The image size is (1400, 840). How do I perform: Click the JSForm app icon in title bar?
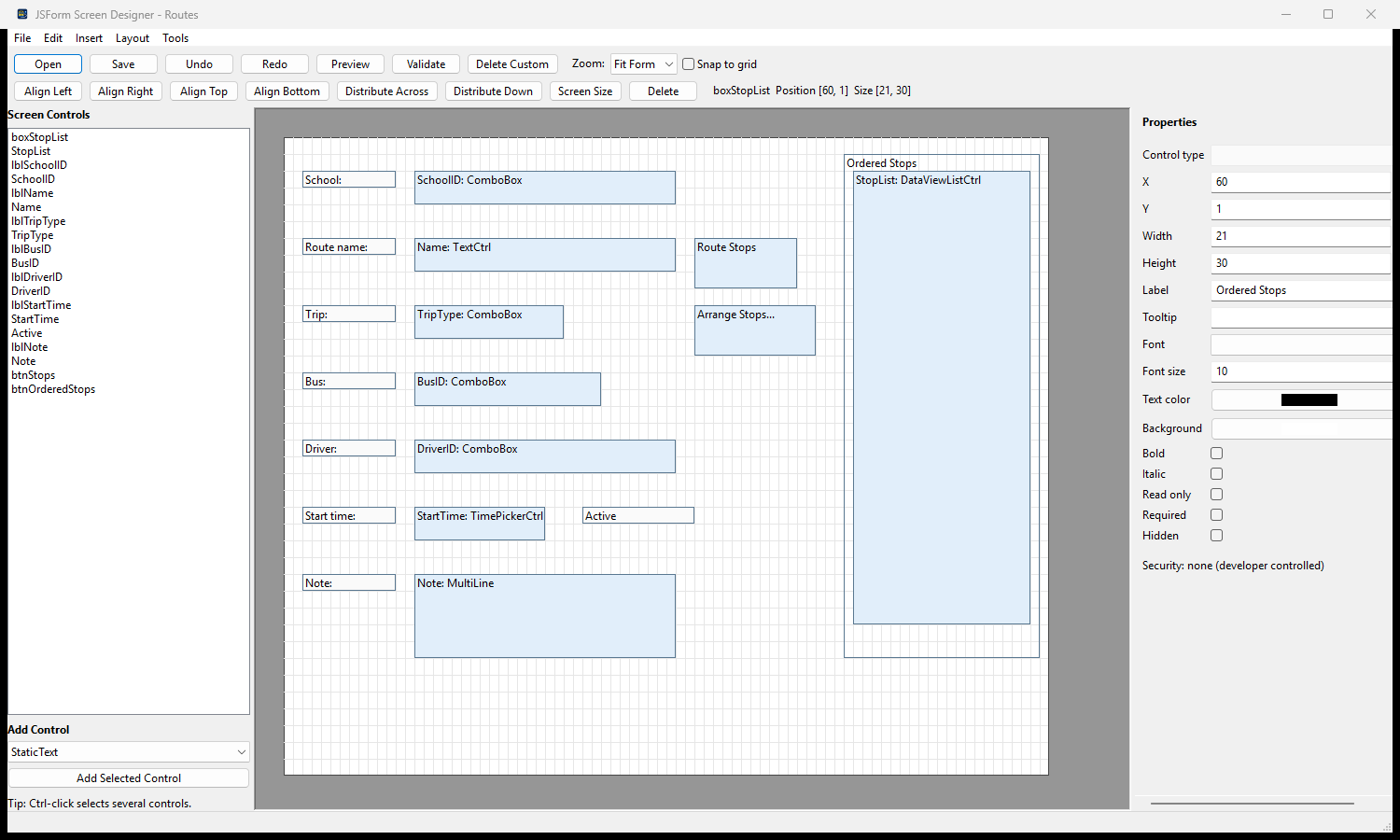pyautogui.click(x=22, y=14)
